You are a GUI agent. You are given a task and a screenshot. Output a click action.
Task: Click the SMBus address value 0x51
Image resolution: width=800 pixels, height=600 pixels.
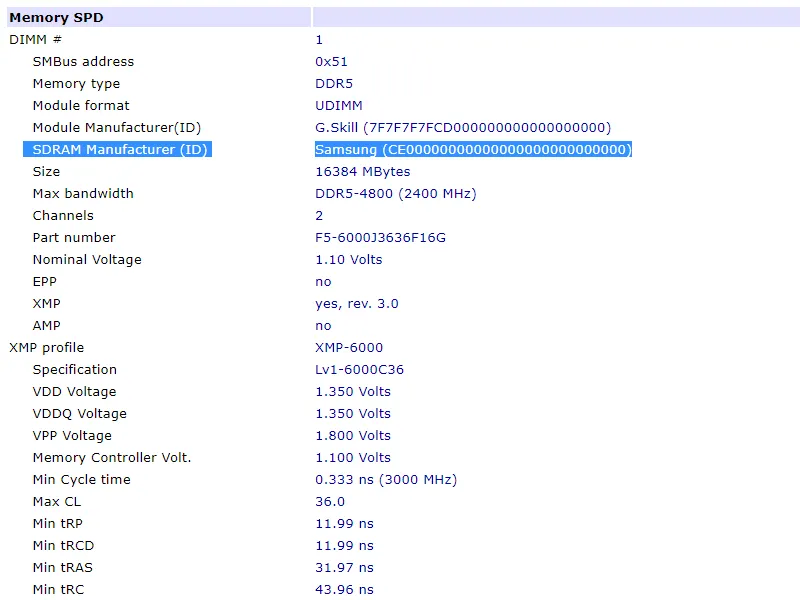pos(331,61)
